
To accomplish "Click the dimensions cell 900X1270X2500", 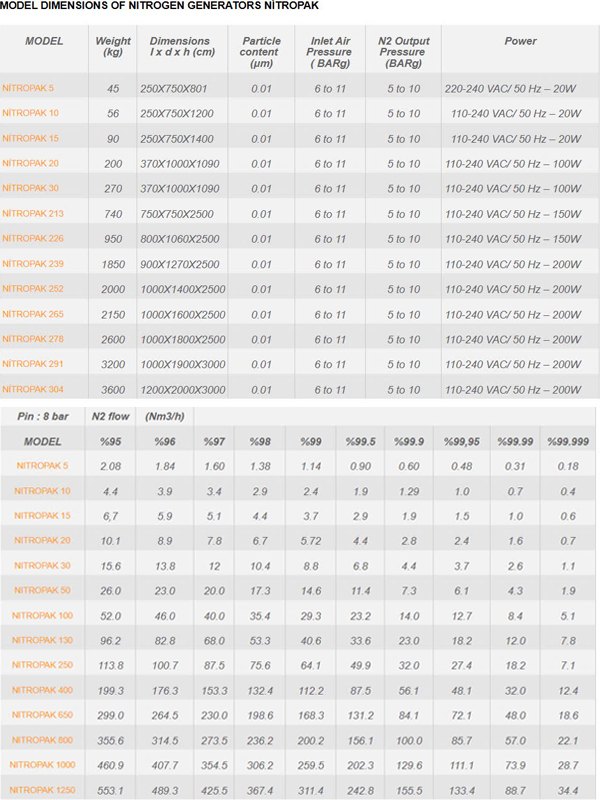I will pos(180,264).
